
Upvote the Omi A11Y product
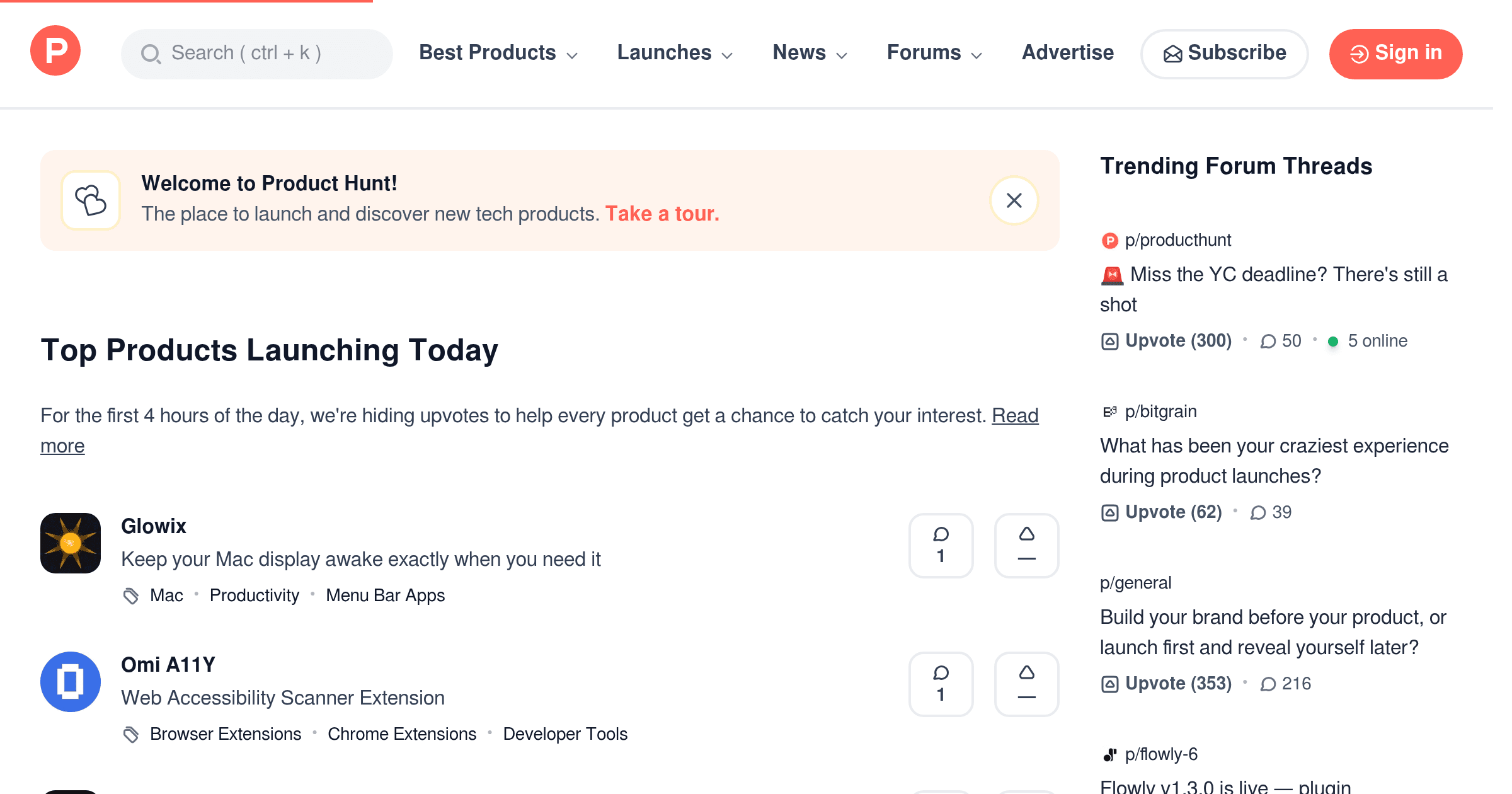tap(1027, 684)
